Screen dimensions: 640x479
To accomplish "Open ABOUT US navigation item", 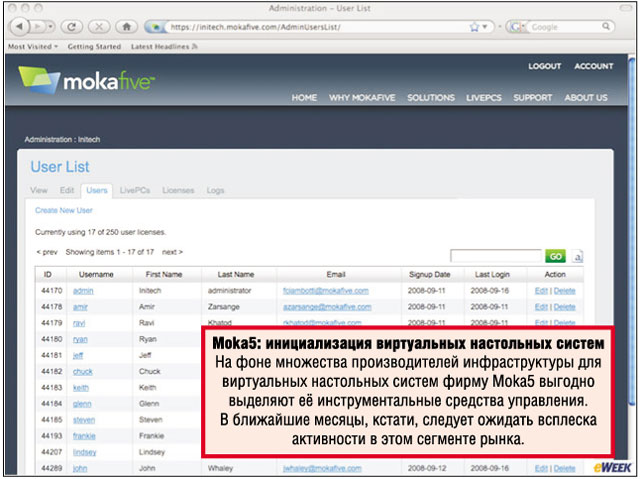I will coord(586,98).
